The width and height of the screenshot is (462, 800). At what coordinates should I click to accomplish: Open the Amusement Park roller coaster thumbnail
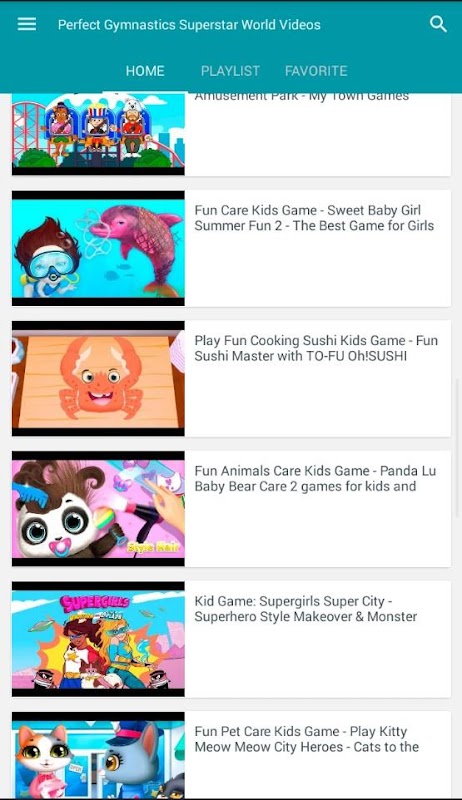tap(98, 134)
